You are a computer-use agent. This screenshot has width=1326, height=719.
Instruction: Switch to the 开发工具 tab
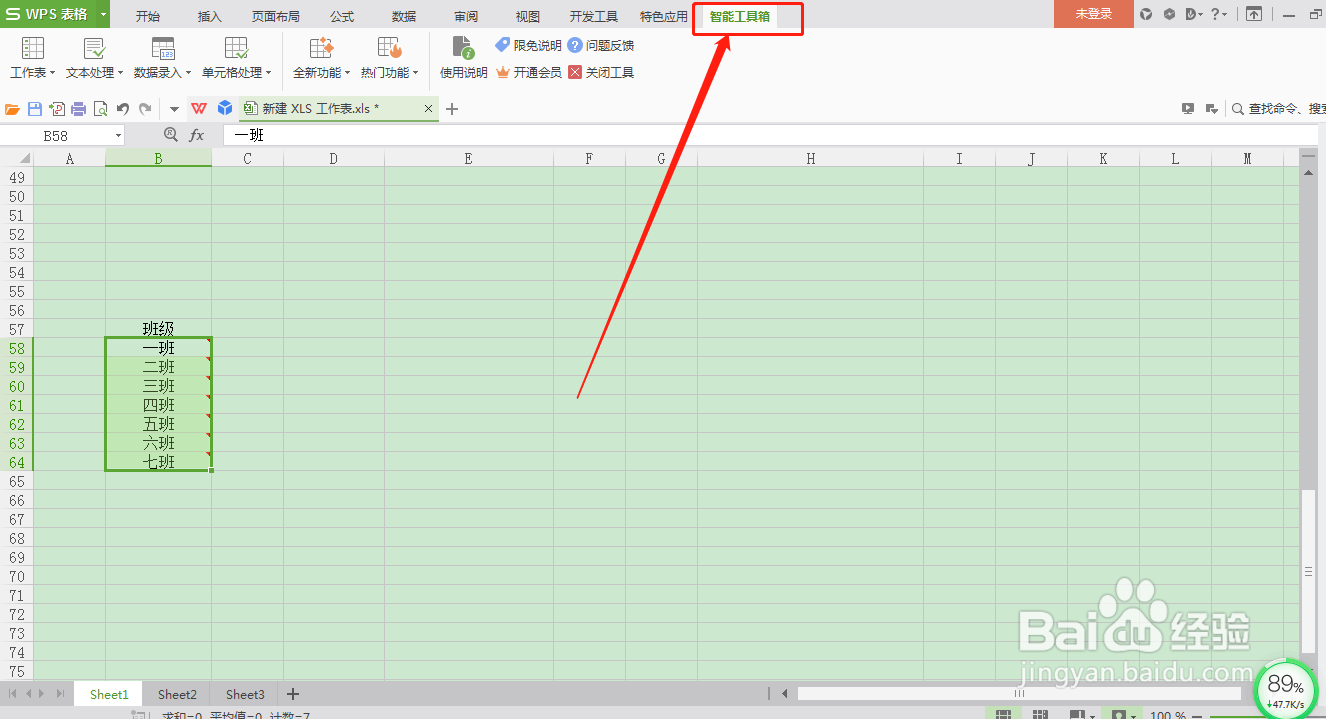pyautogui.click(x=594, y=16)
